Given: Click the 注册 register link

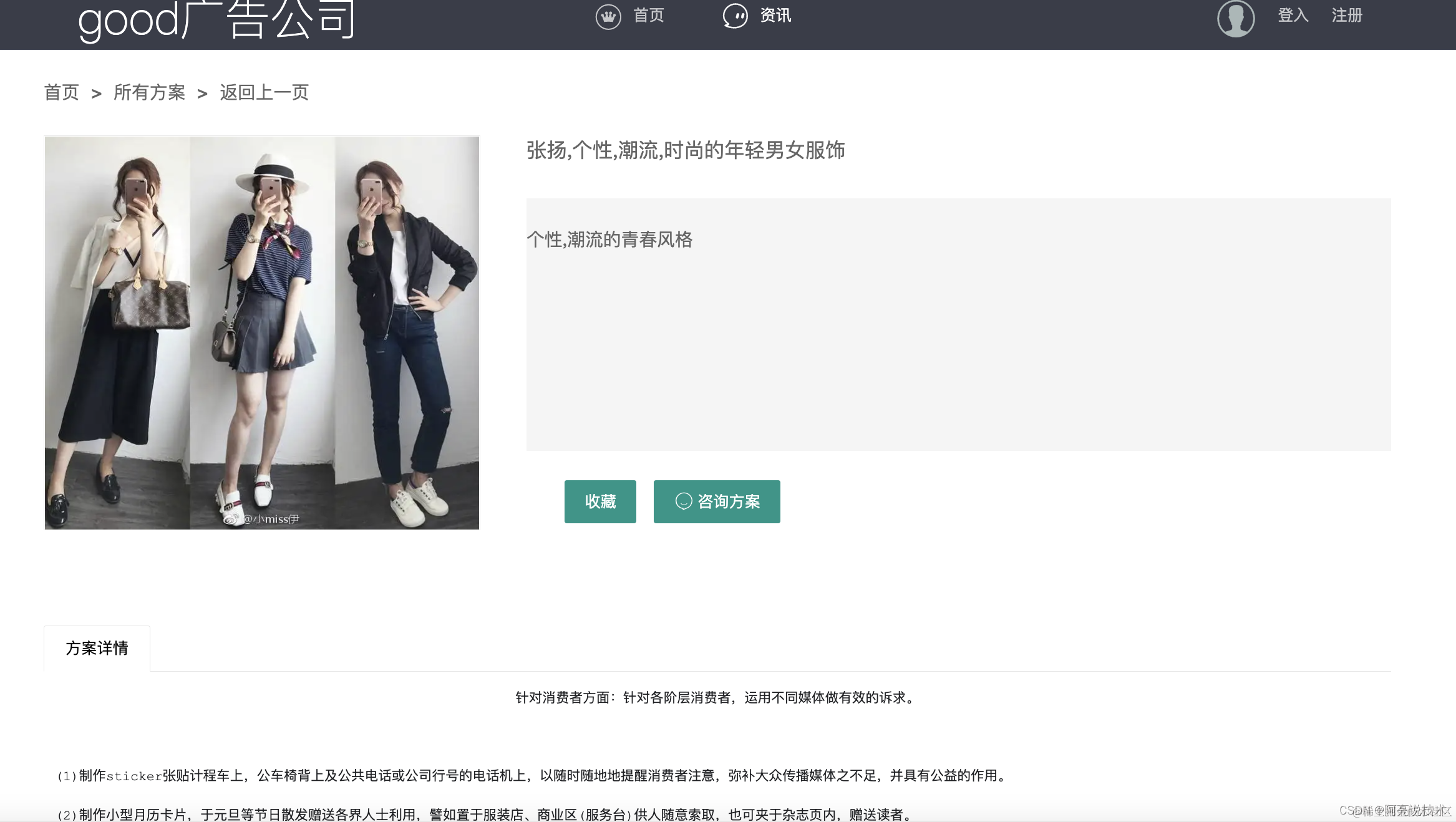Looking at the screenshot, I should pyautogui.click(x=1347, y=16).
